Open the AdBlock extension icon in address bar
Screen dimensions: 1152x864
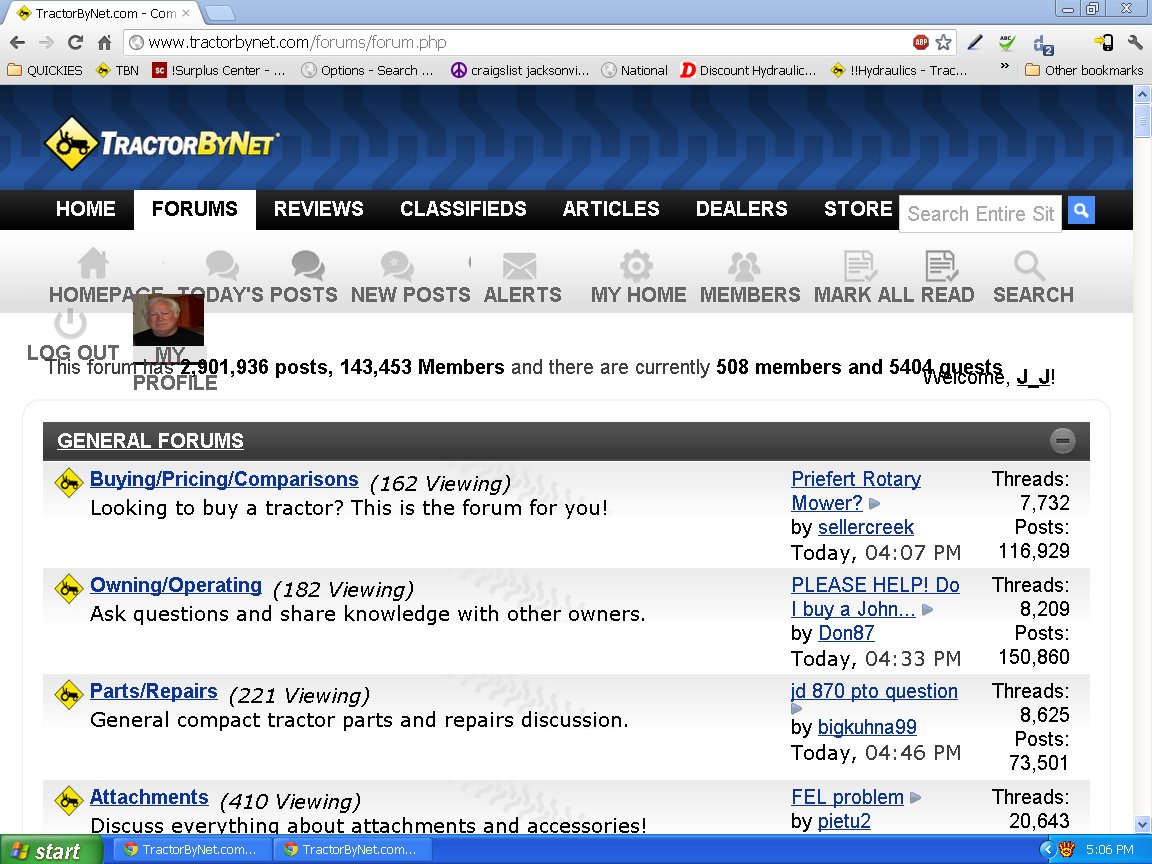click(x=920, y=43)
